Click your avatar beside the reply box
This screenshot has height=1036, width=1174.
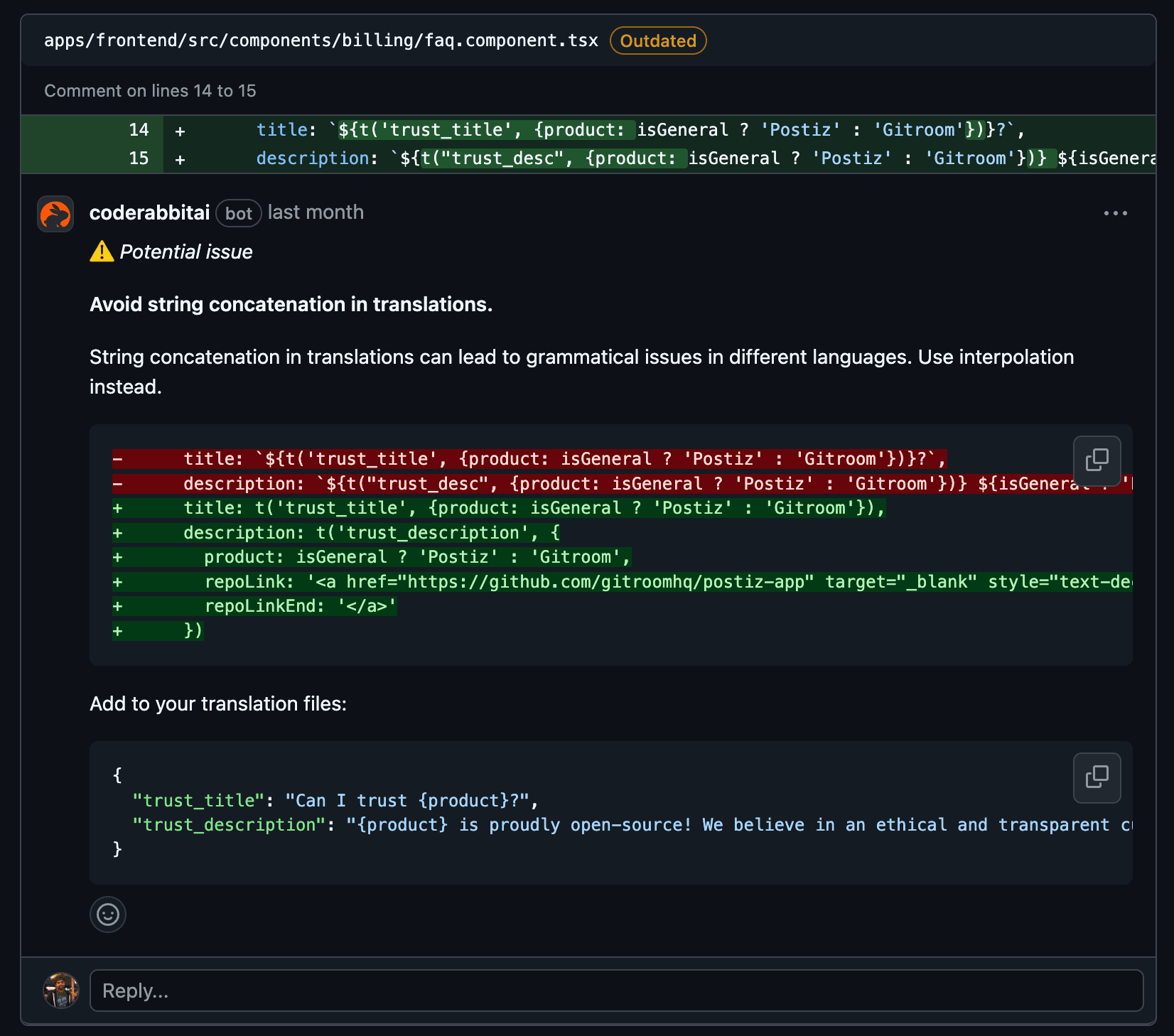pos(60,991)
